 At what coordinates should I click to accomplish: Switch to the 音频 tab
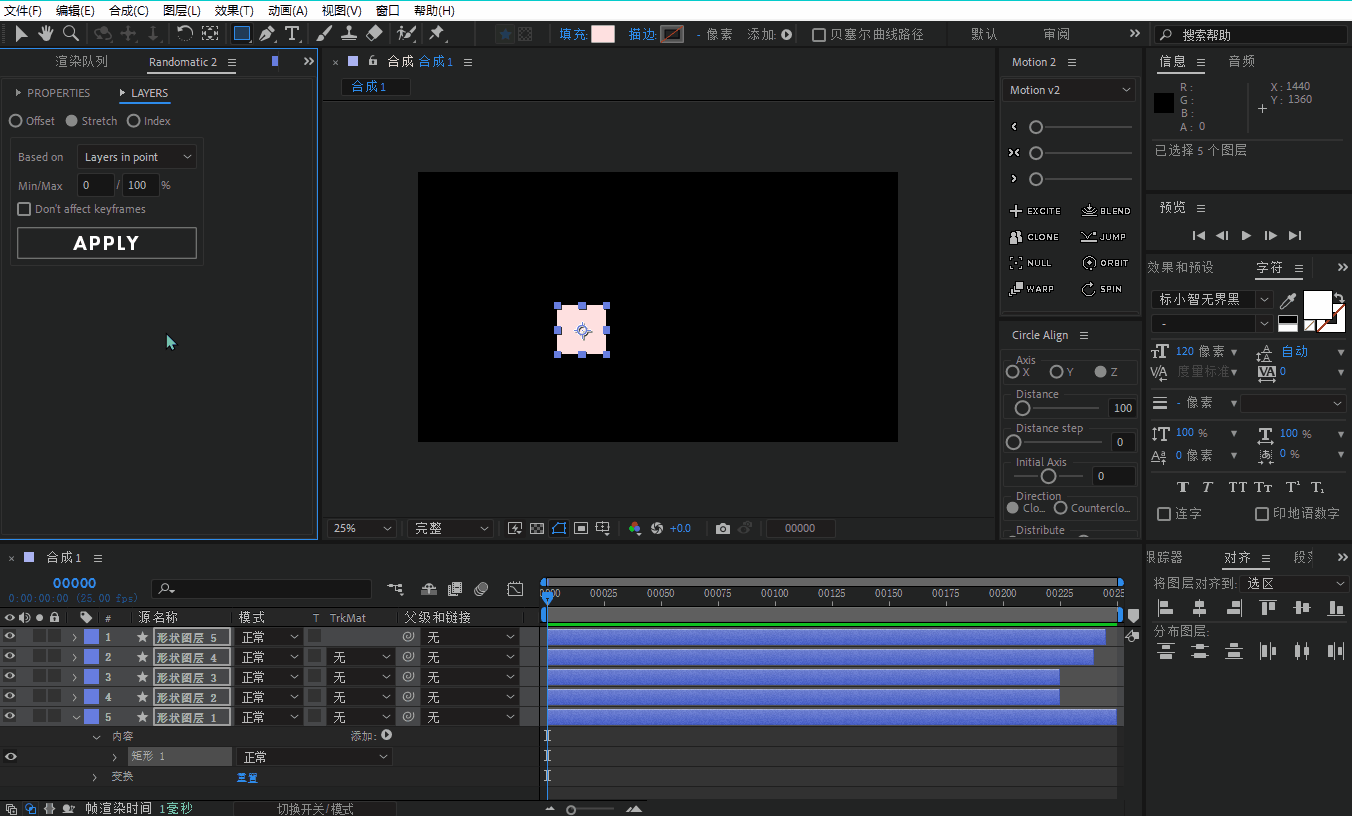(x=1242, y=62)
